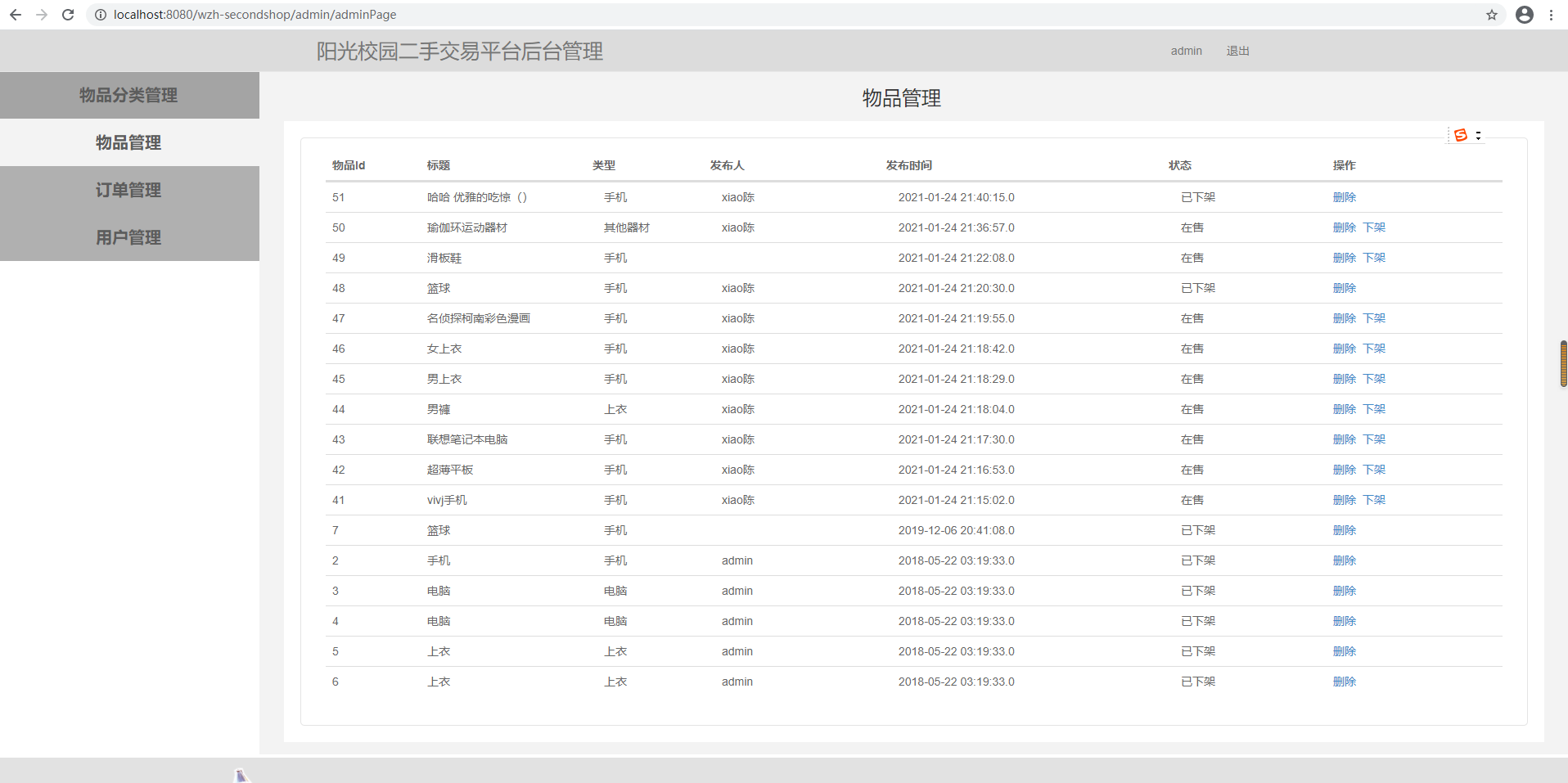Click the 发布时间 column header

point(909,165)
